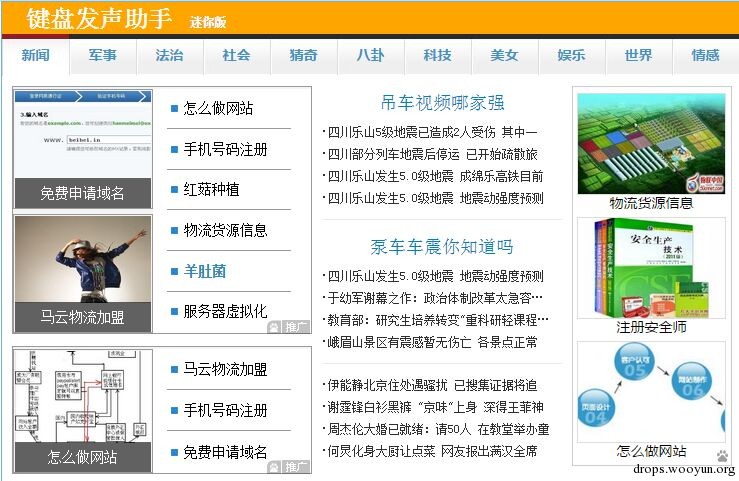739x481 pixels.
Task: Click the highlighted 羊肚菌 link
Action: [205, 271]
